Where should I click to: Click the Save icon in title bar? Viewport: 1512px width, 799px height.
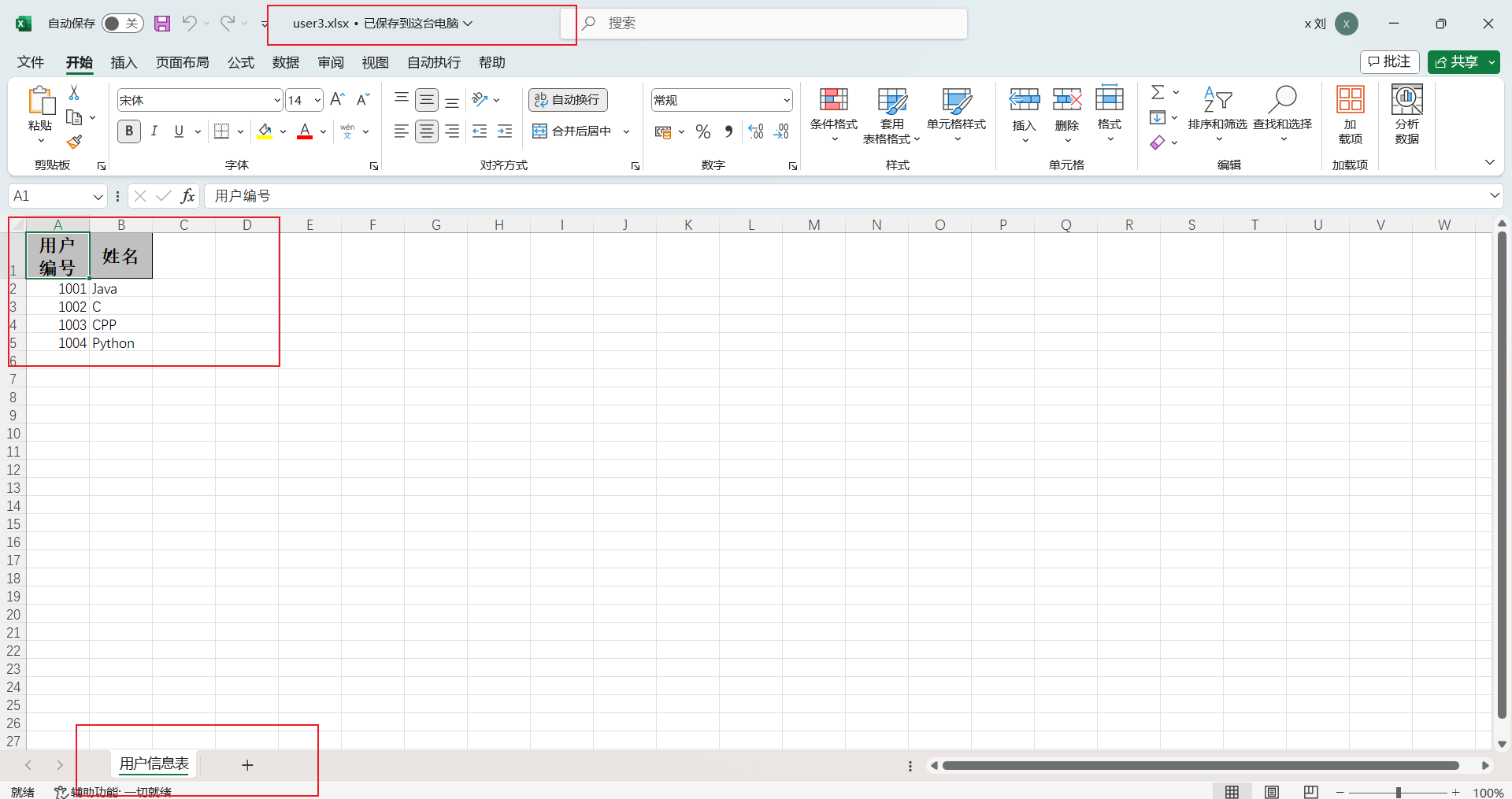click(162, 24)
